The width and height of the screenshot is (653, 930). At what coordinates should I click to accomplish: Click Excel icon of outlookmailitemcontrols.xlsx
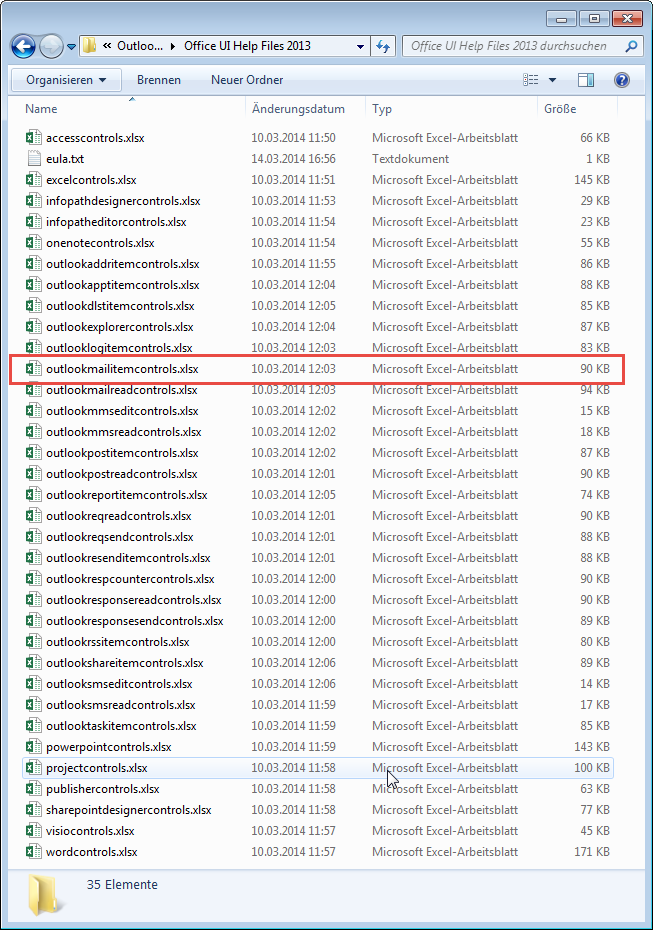coord(34,369)
